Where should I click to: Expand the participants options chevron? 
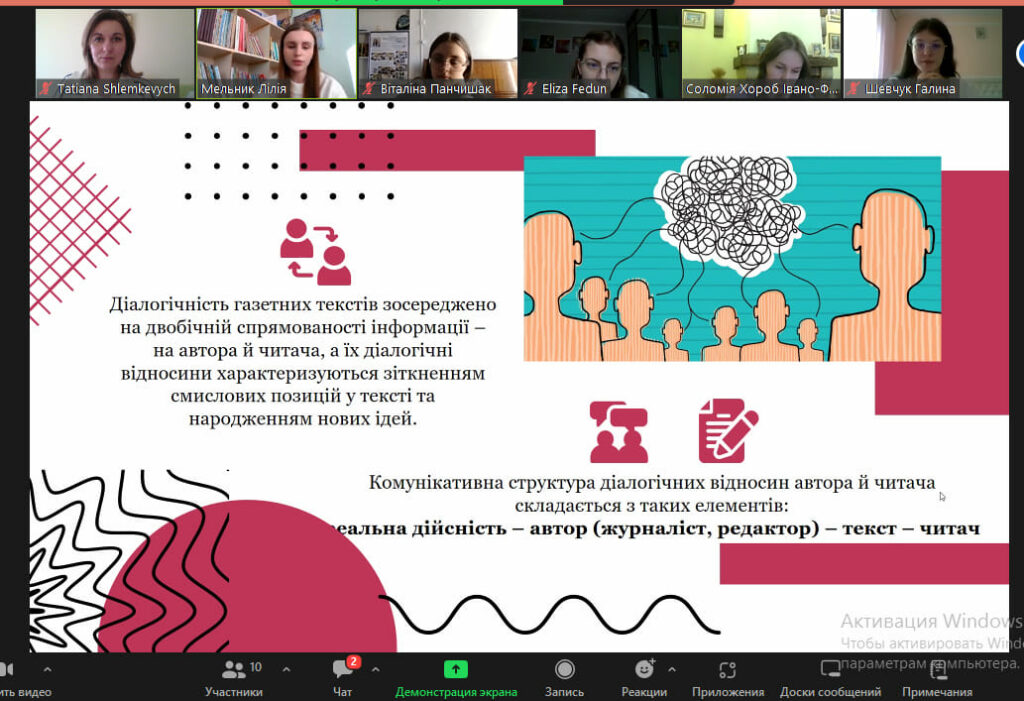tap(286, 670)
